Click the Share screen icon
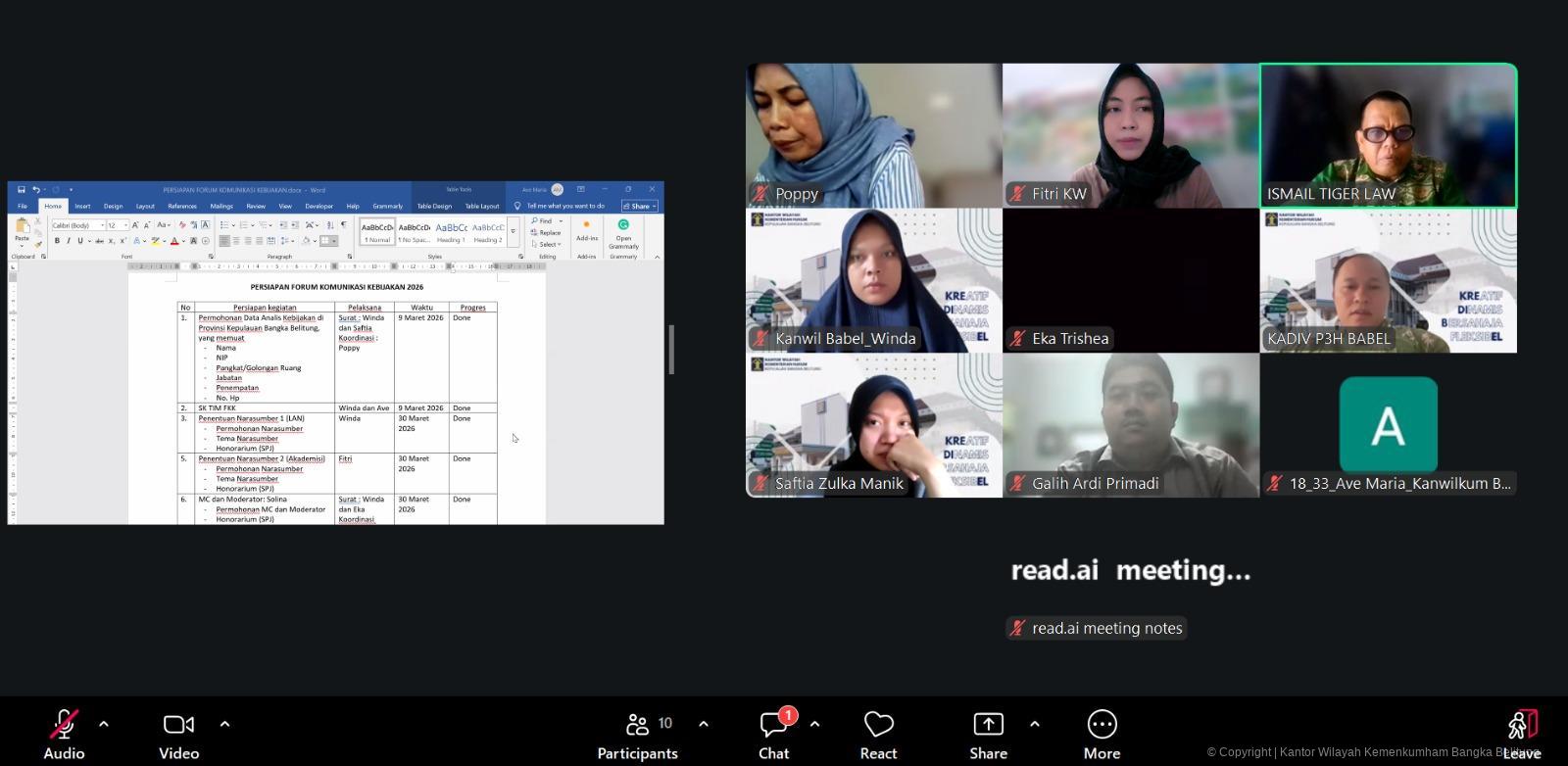The width and height of the screenshot is (1568, 766). 988,726
